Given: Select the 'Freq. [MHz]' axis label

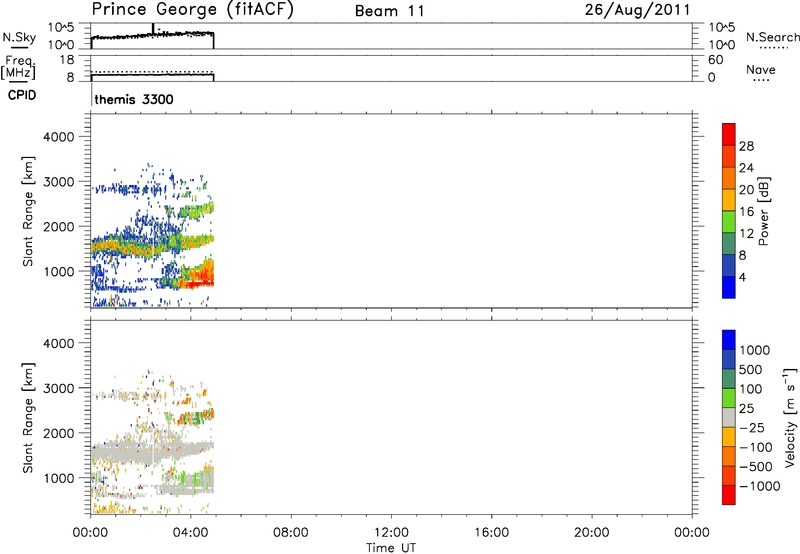Looking at the screenshot, I should click(x=18, y=68).
